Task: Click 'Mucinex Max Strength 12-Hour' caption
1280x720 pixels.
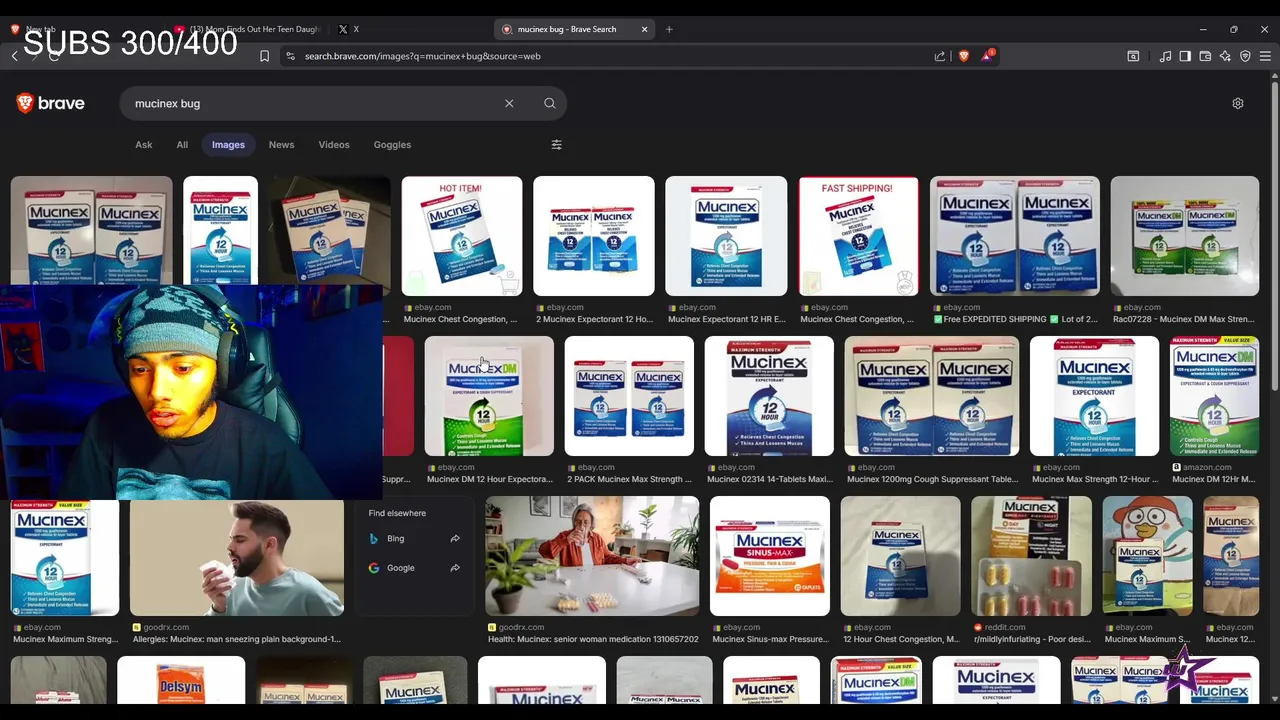Action: point(1094,479)
